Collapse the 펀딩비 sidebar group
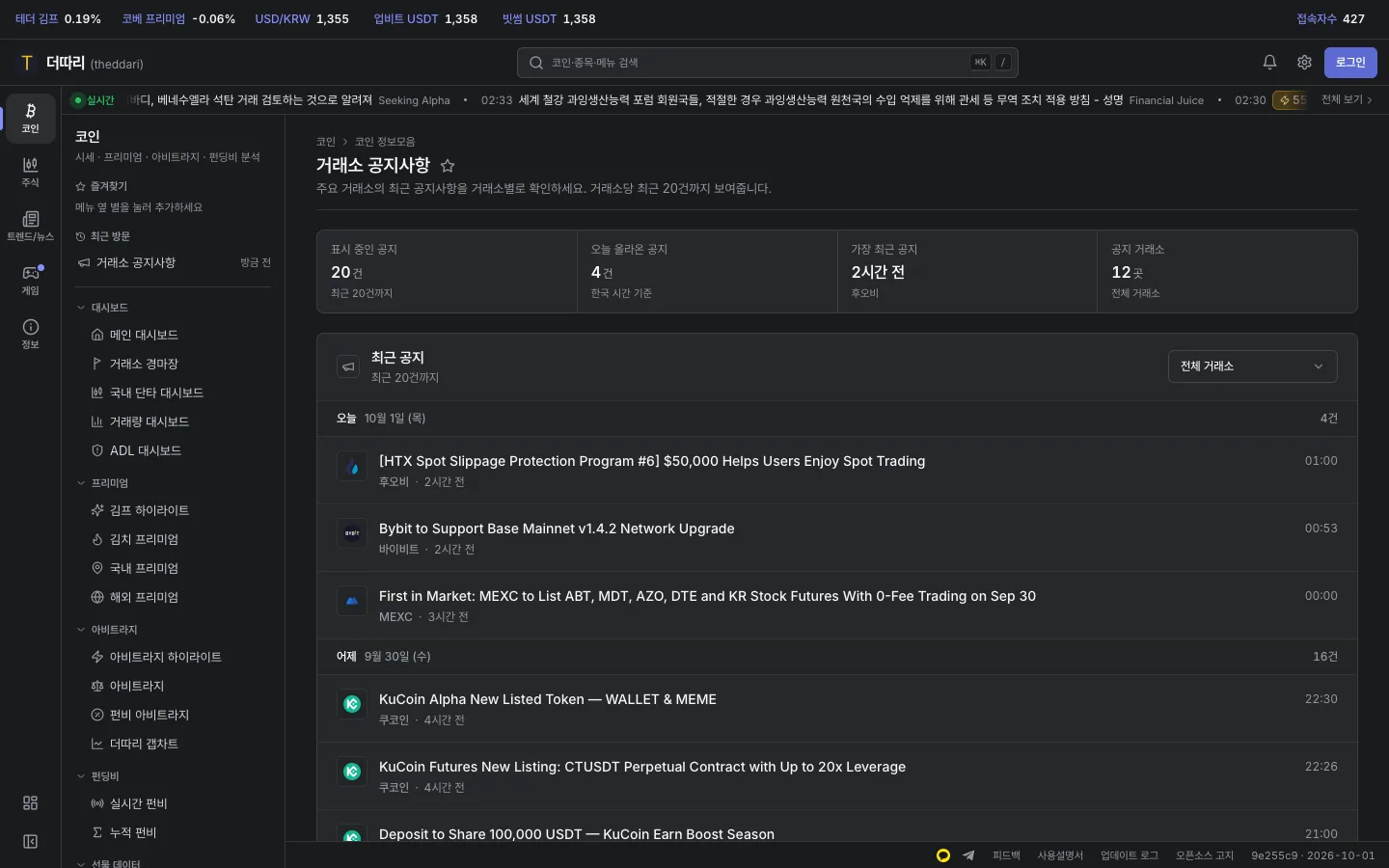This screenshot has height=868, width=1389. coord(97,776)
